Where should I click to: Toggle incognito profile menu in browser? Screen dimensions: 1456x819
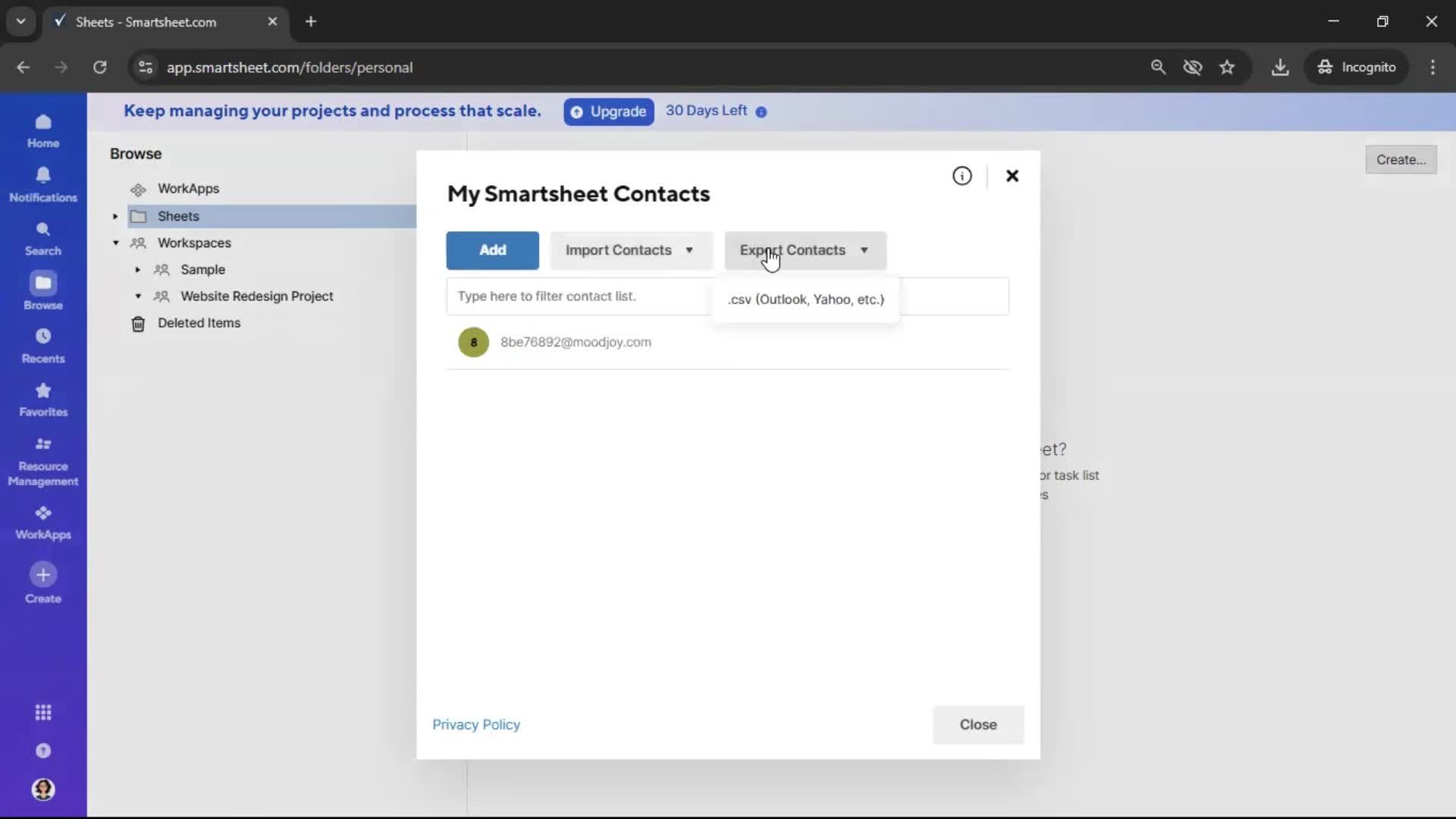click(1357, 67)
